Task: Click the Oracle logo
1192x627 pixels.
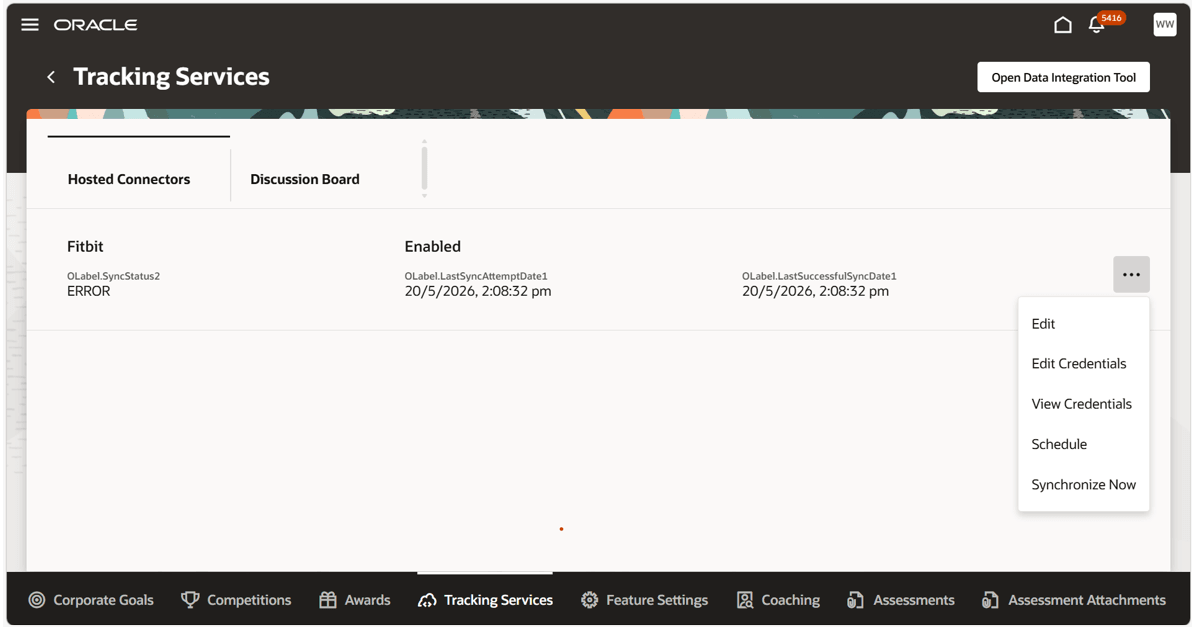Action: coord(95,25)
